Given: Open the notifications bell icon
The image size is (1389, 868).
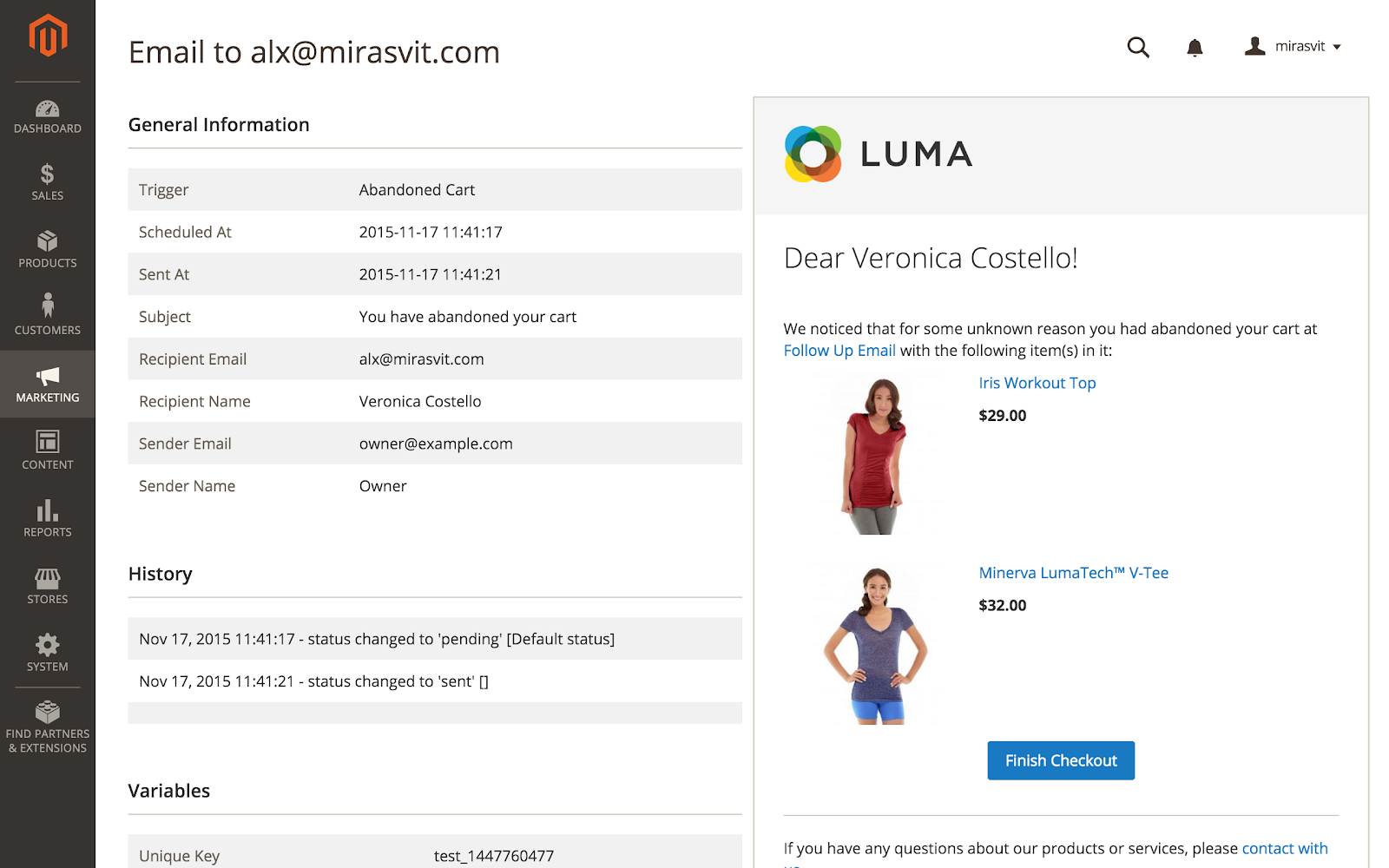Looking at the screenshot, I should [x=1195, y=47].
